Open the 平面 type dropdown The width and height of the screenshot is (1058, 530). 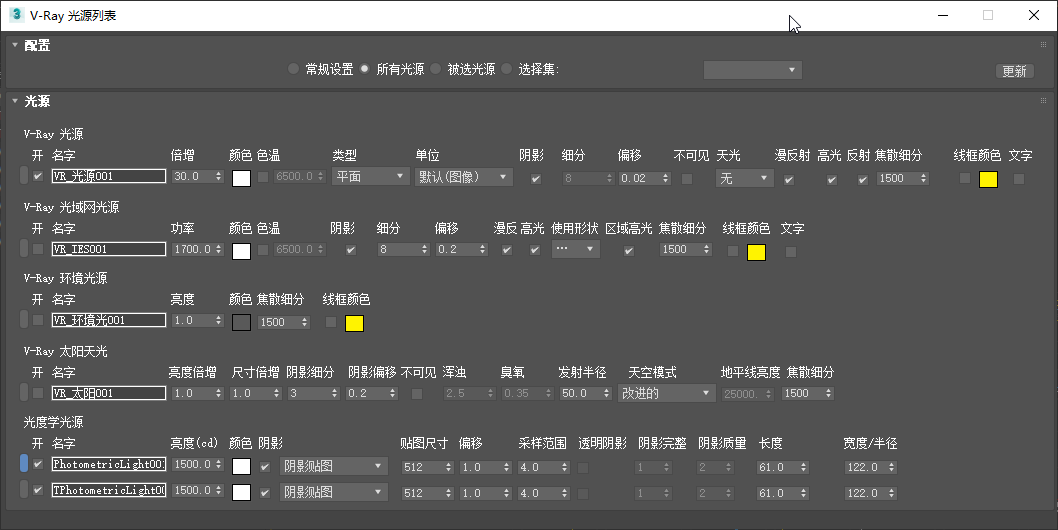[370, 177]
